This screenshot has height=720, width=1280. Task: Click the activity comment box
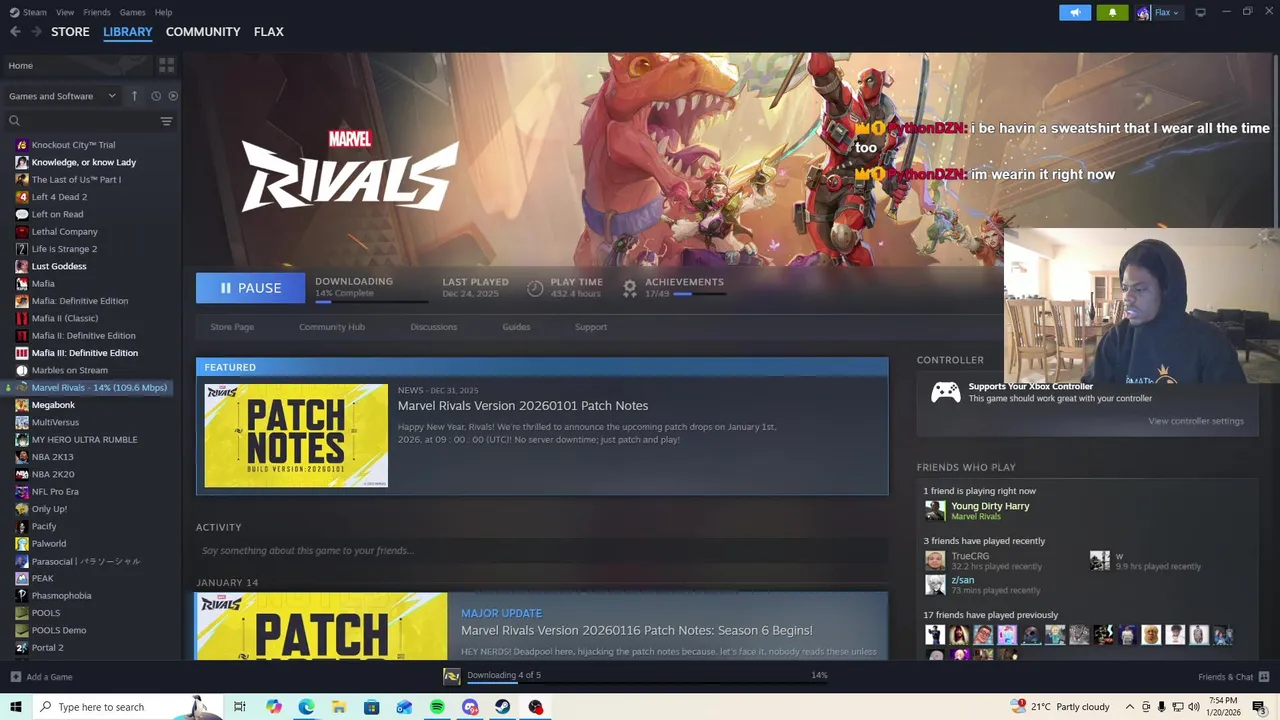(x=542, y=551)
